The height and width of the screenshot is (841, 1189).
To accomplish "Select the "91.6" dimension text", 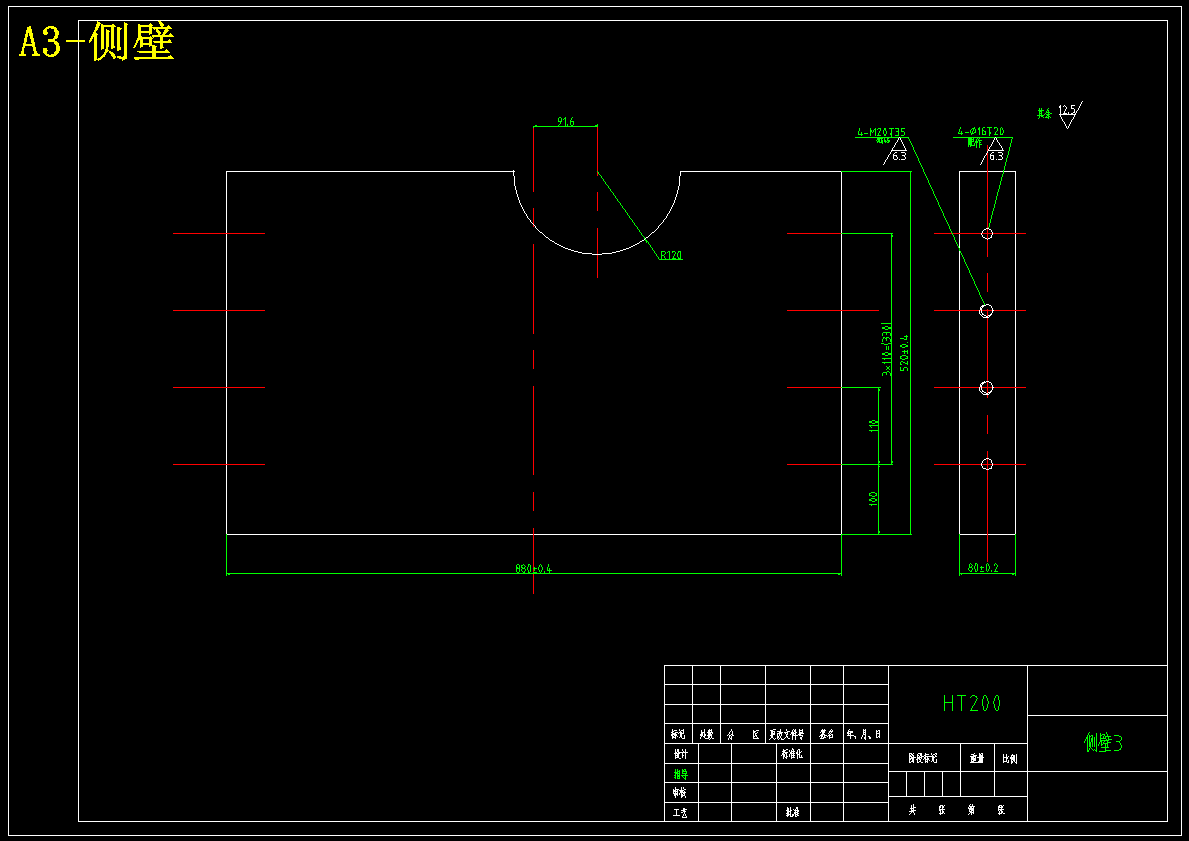I will [566, 121].
